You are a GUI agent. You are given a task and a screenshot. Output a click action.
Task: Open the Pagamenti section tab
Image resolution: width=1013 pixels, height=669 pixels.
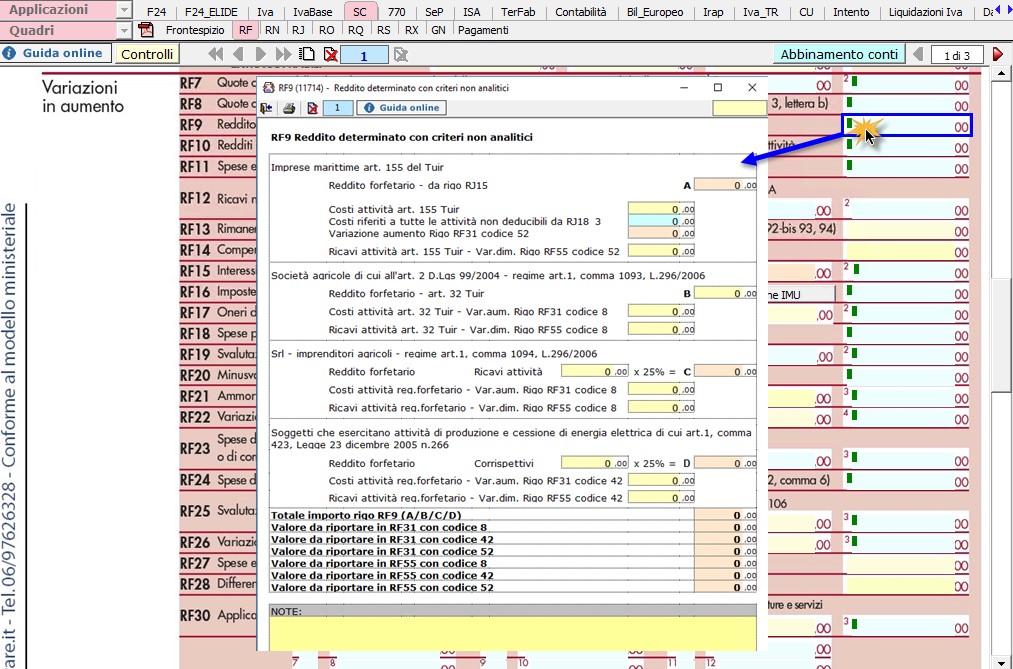point(483,30)
